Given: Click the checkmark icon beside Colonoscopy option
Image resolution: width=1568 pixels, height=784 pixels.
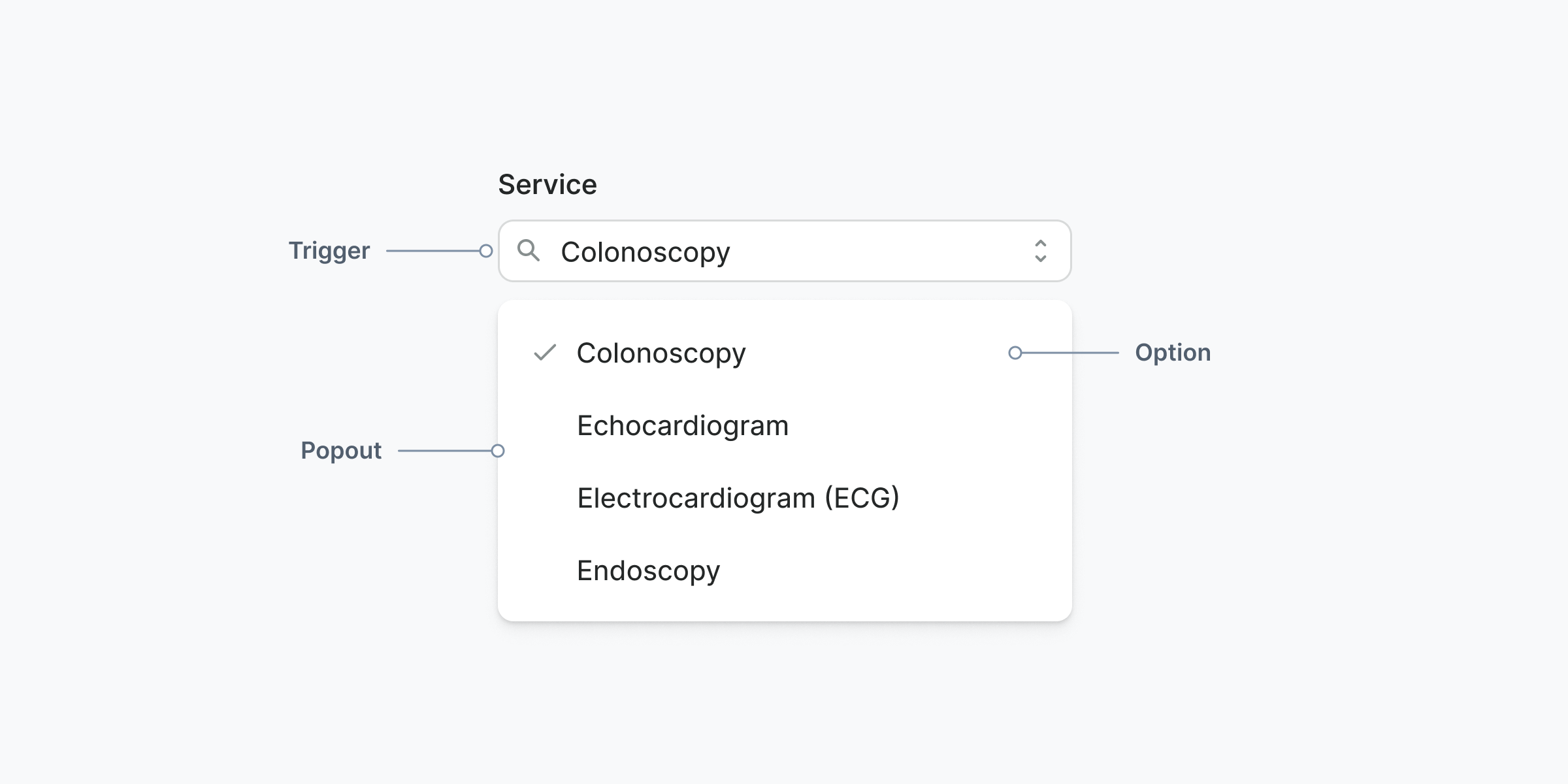Looking at the screenshot, I should 545,353.
